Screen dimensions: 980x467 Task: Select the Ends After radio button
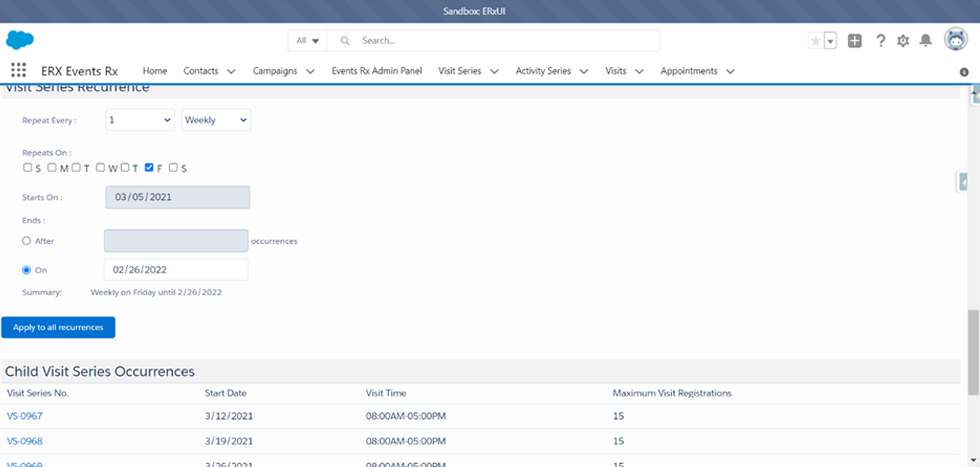tap(27, 241)
